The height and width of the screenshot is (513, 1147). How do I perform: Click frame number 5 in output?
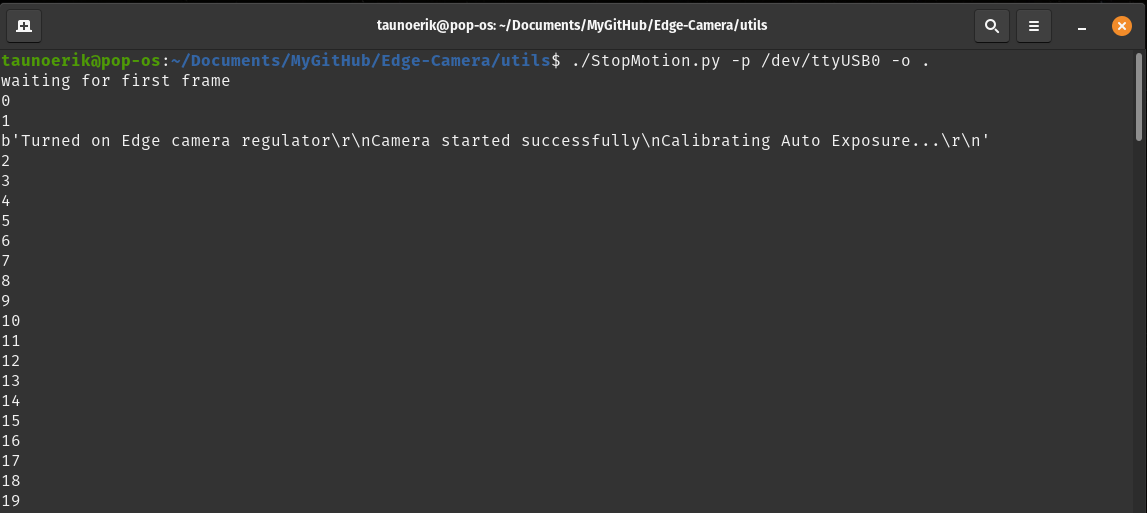(x=6, y=221)
